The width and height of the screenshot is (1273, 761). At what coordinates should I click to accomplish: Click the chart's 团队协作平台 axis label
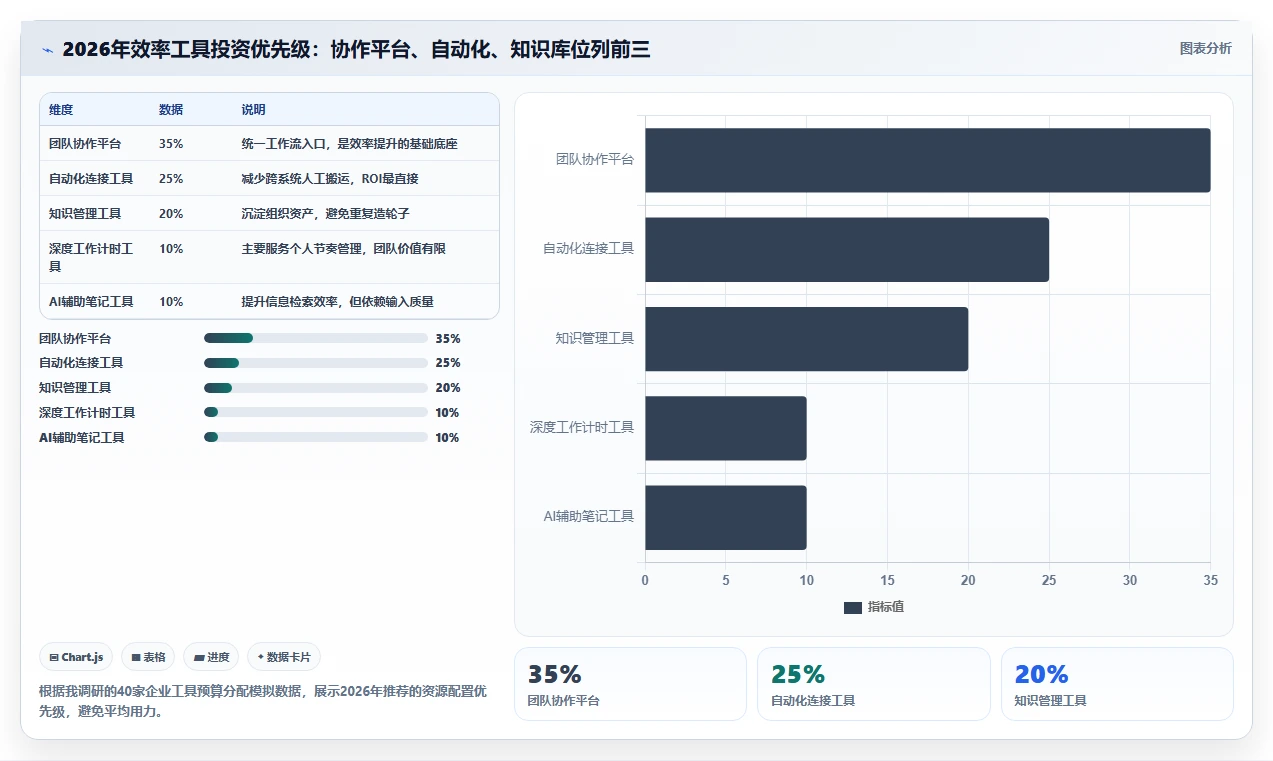pos(595,159)
